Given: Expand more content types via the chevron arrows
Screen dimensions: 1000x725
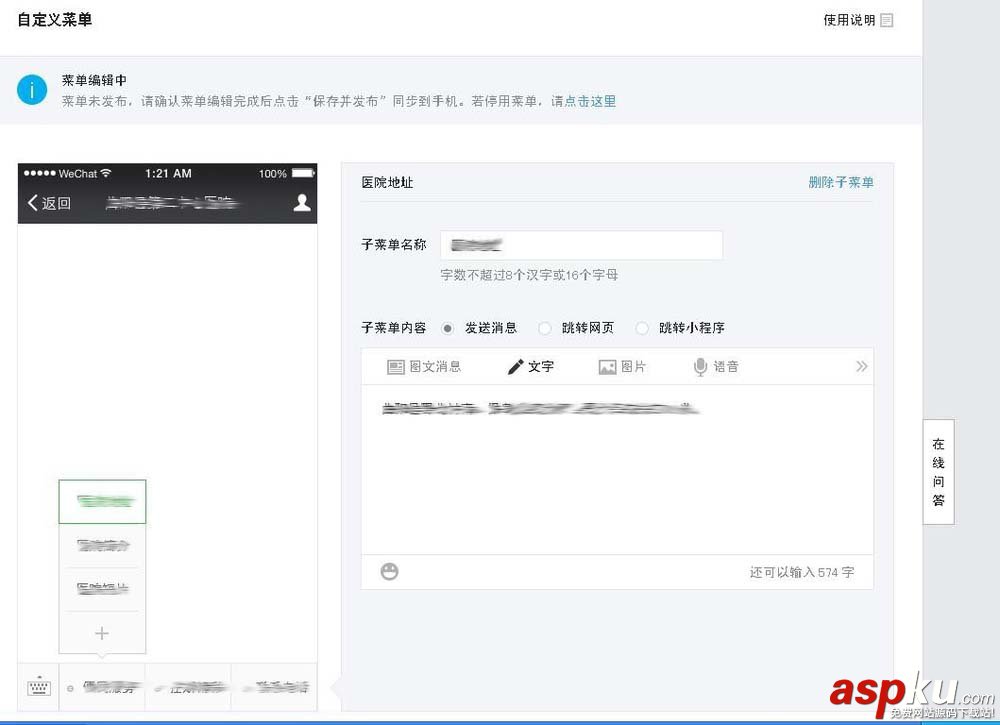Looking at the screenshot, I should click(x=861, y=366).
